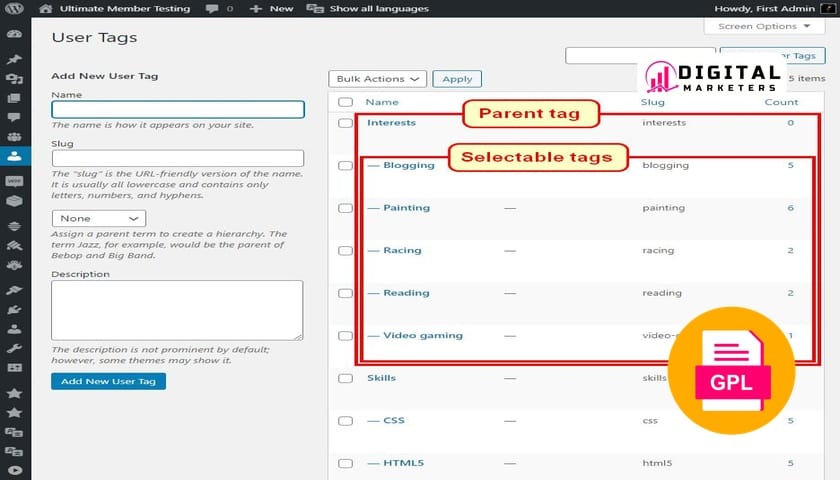Click the Add New User Tag button
Screen dimensions: 840x480
108,381
